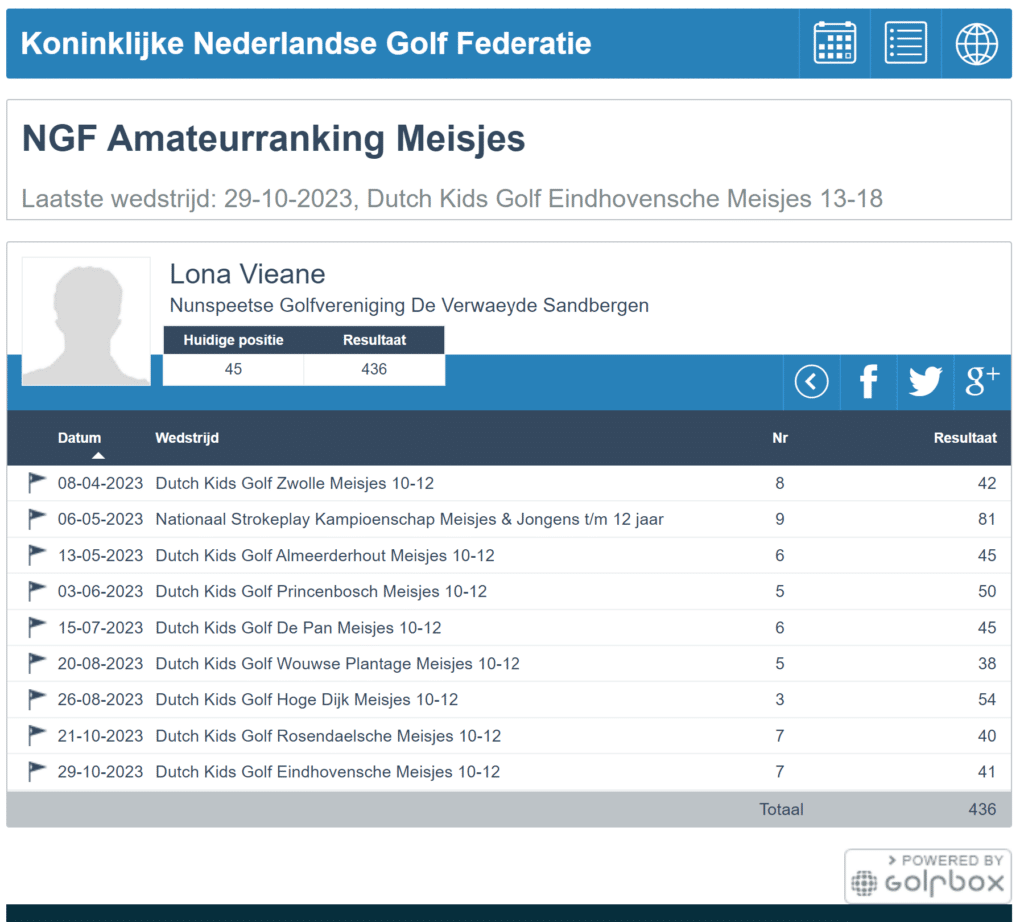
Task: Click result value 50
Action: click(x=987, y=591)
